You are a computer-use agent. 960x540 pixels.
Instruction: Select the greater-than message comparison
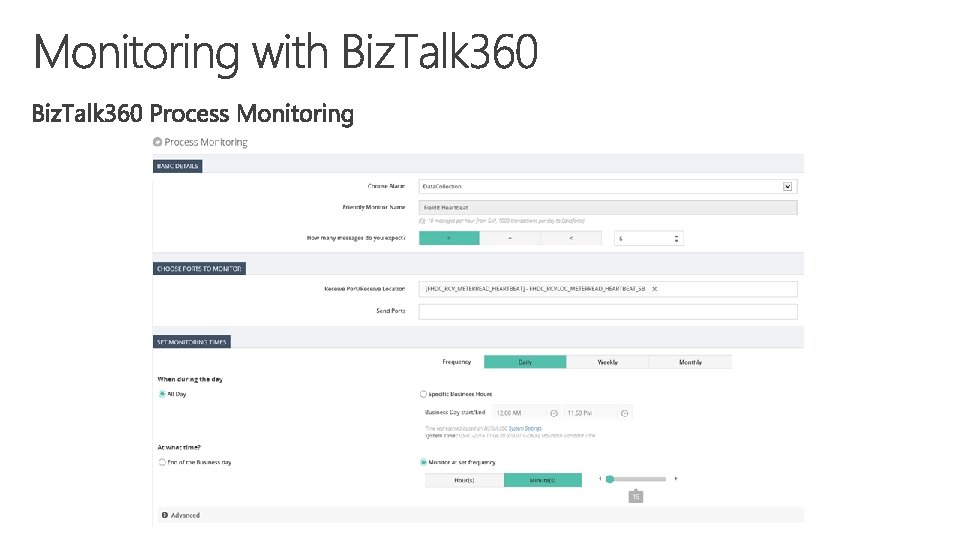click(449, 238)
